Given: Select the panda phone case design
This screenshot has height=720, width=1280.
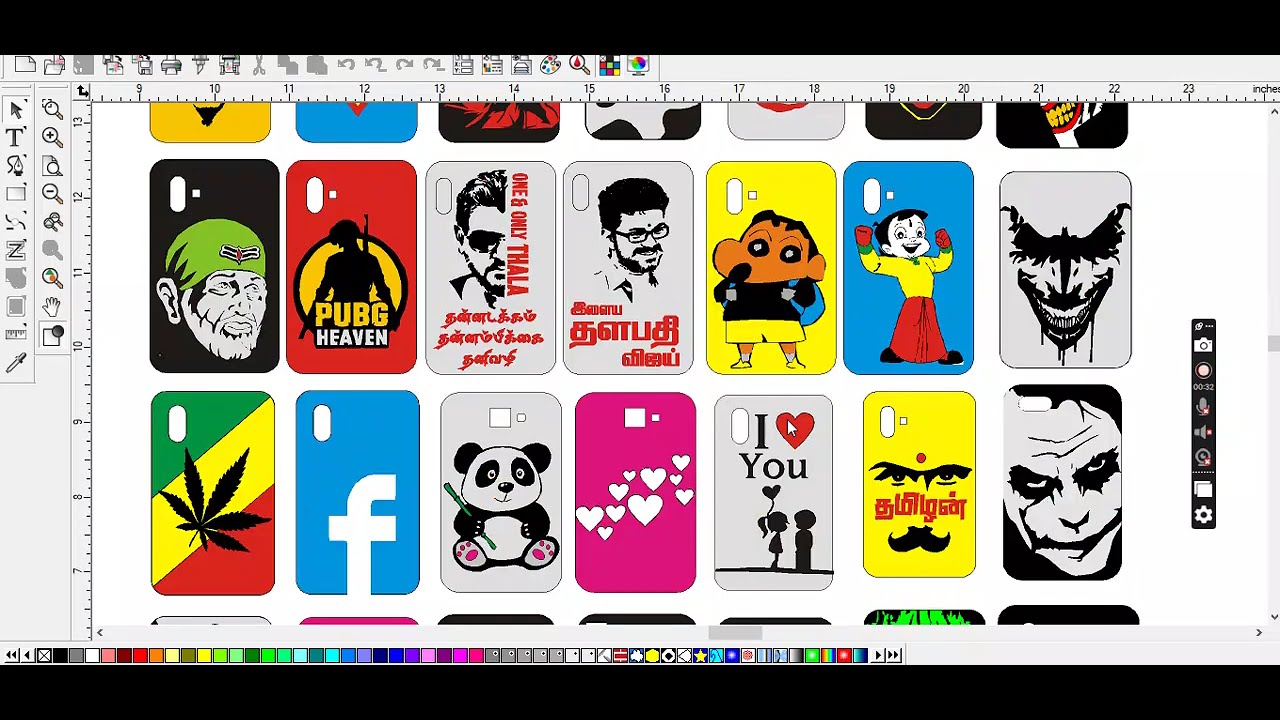Looking at the screenshot, I should [501, 492].
